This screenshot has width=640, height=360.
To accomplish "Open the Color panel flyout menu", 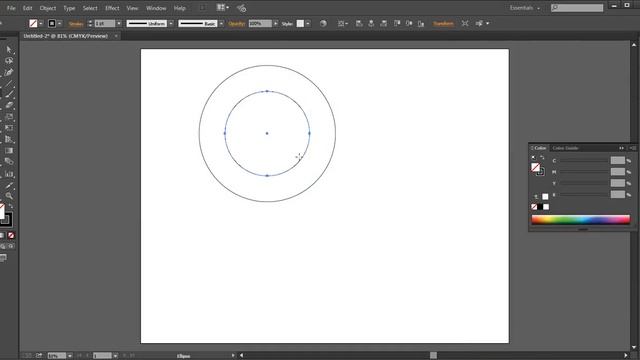I will [632, 148].
